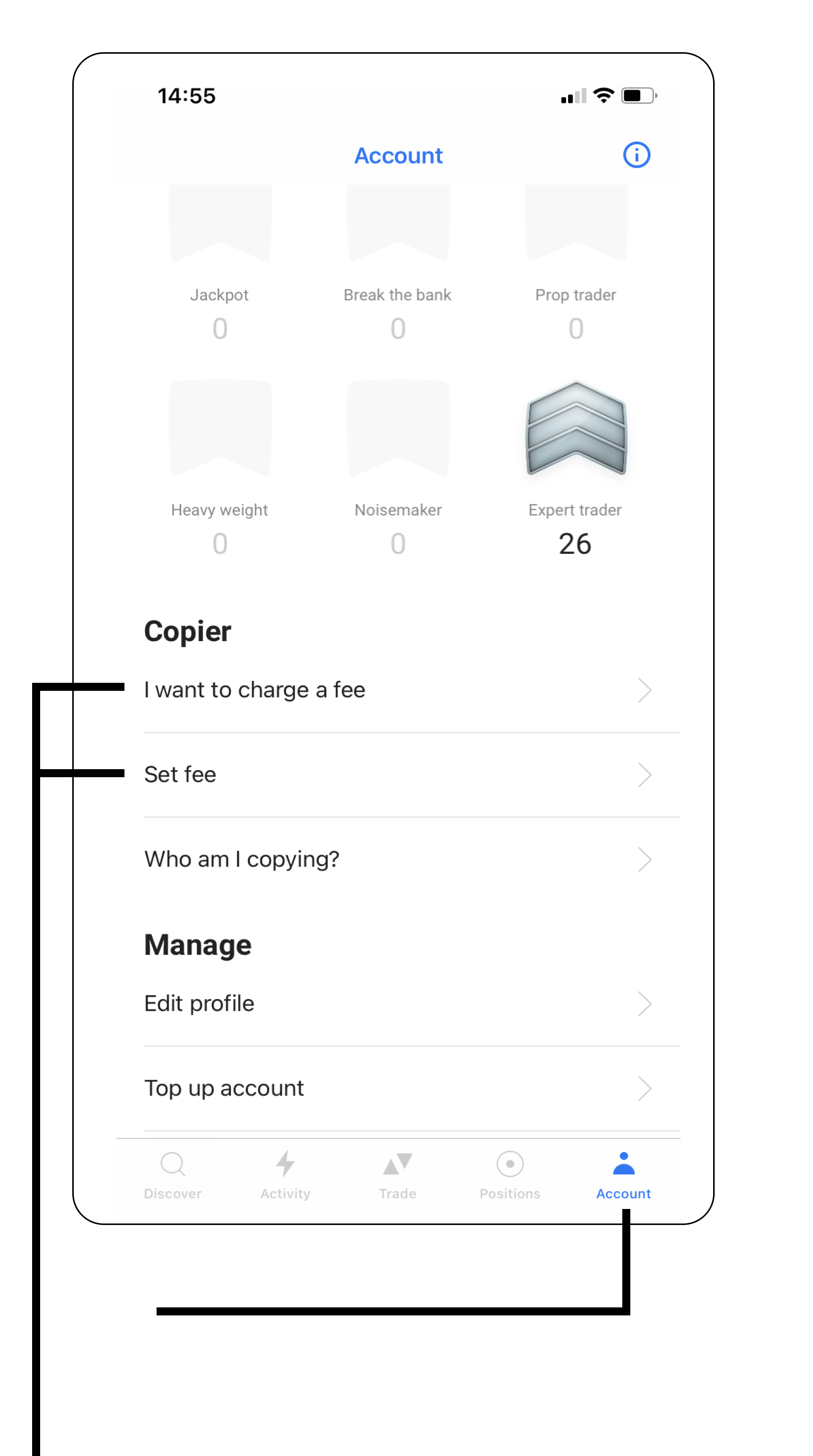Image resolution: width=813 pixels, height=1456 pixels.
Task: Switch to the Positions tab label
Action: 509,1194
